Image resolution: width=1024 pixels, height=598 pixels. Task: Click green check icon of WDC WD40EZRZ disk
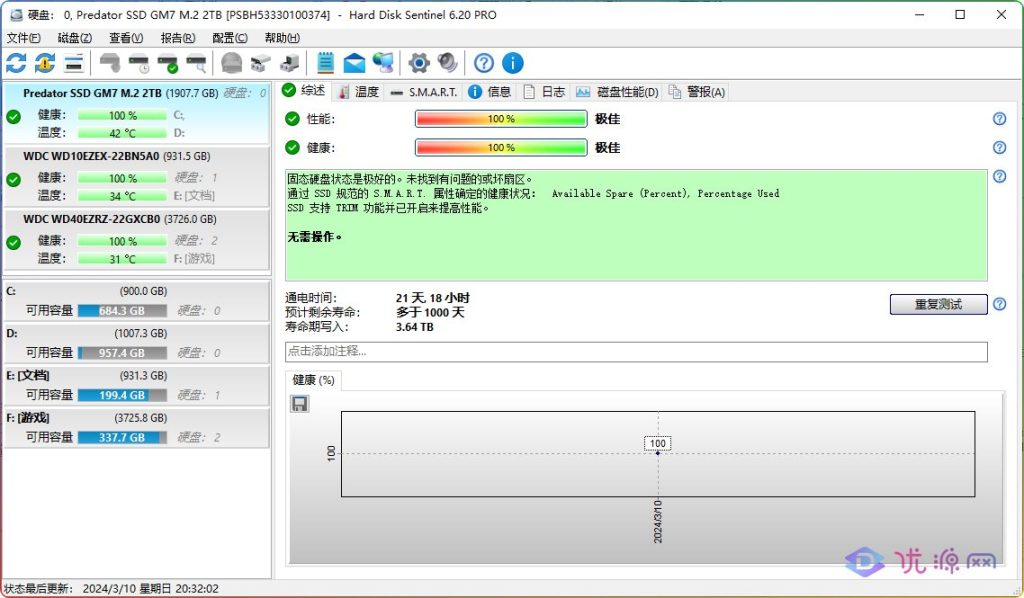tap(14, 243)
